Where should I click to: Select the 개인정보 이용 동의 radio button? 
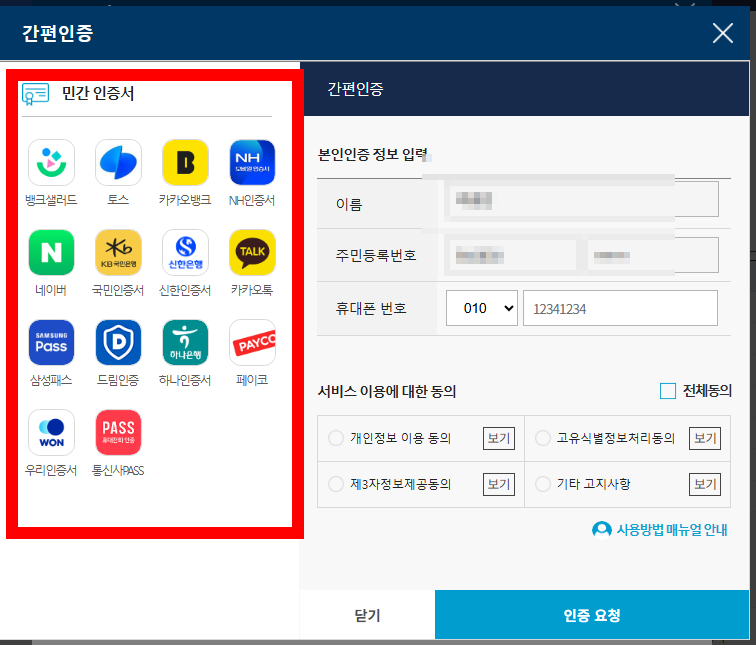tap(336, 438)
